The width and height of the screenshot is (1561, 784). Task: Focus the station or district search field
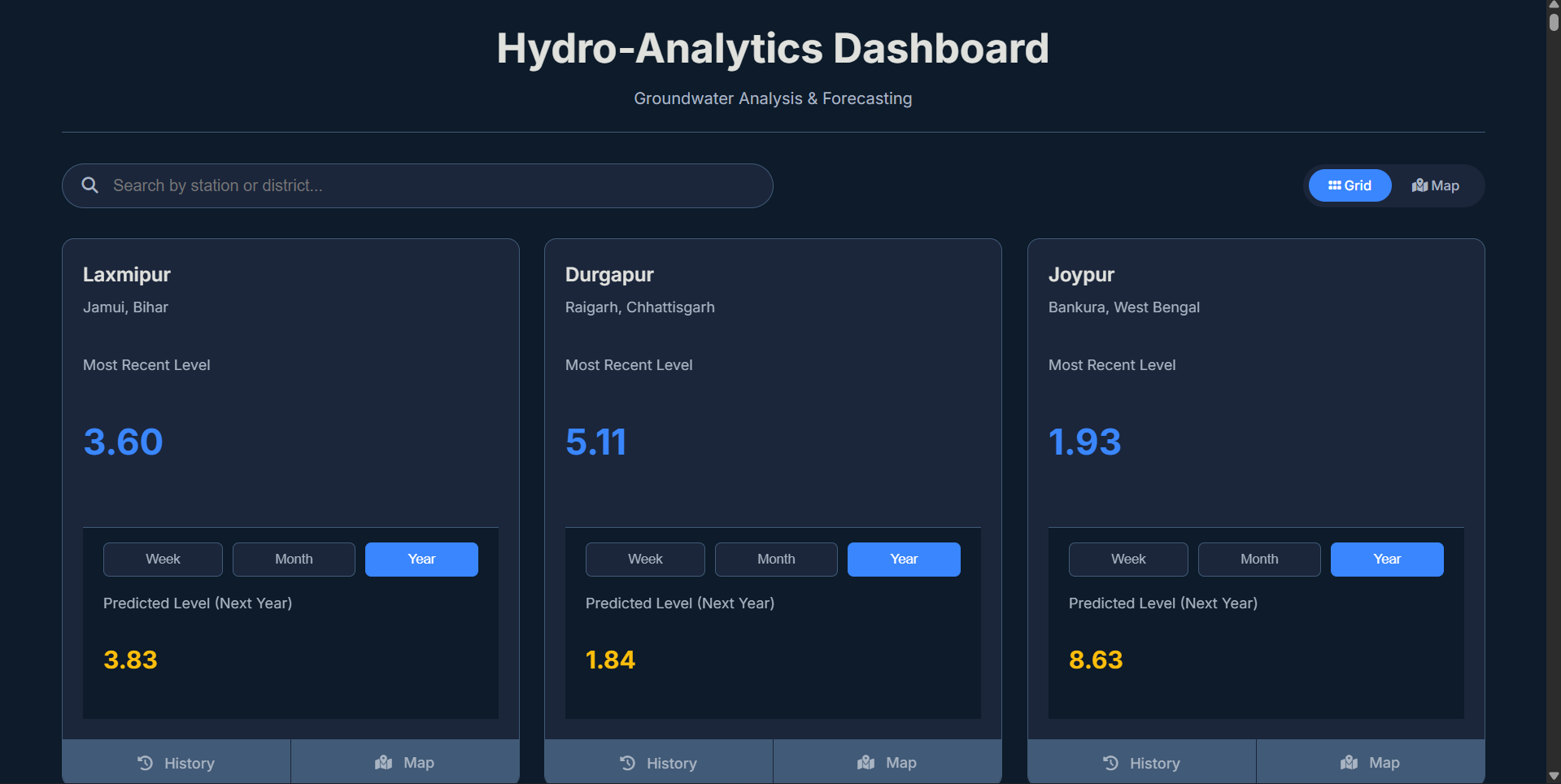click(417, 185)
